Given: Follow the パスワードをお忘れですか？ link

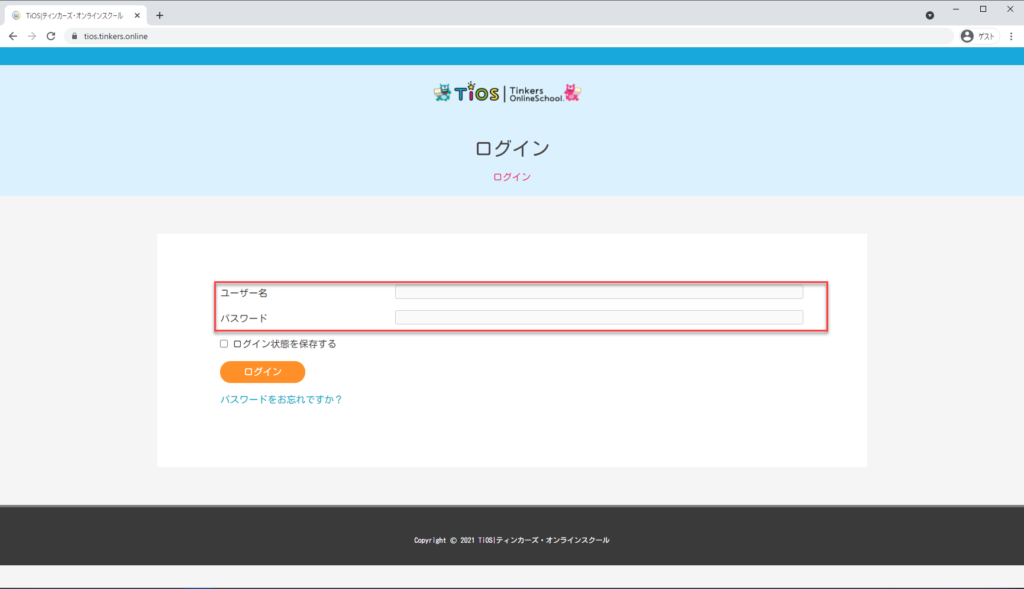Looking at the screenshot, I should [281, 399].
